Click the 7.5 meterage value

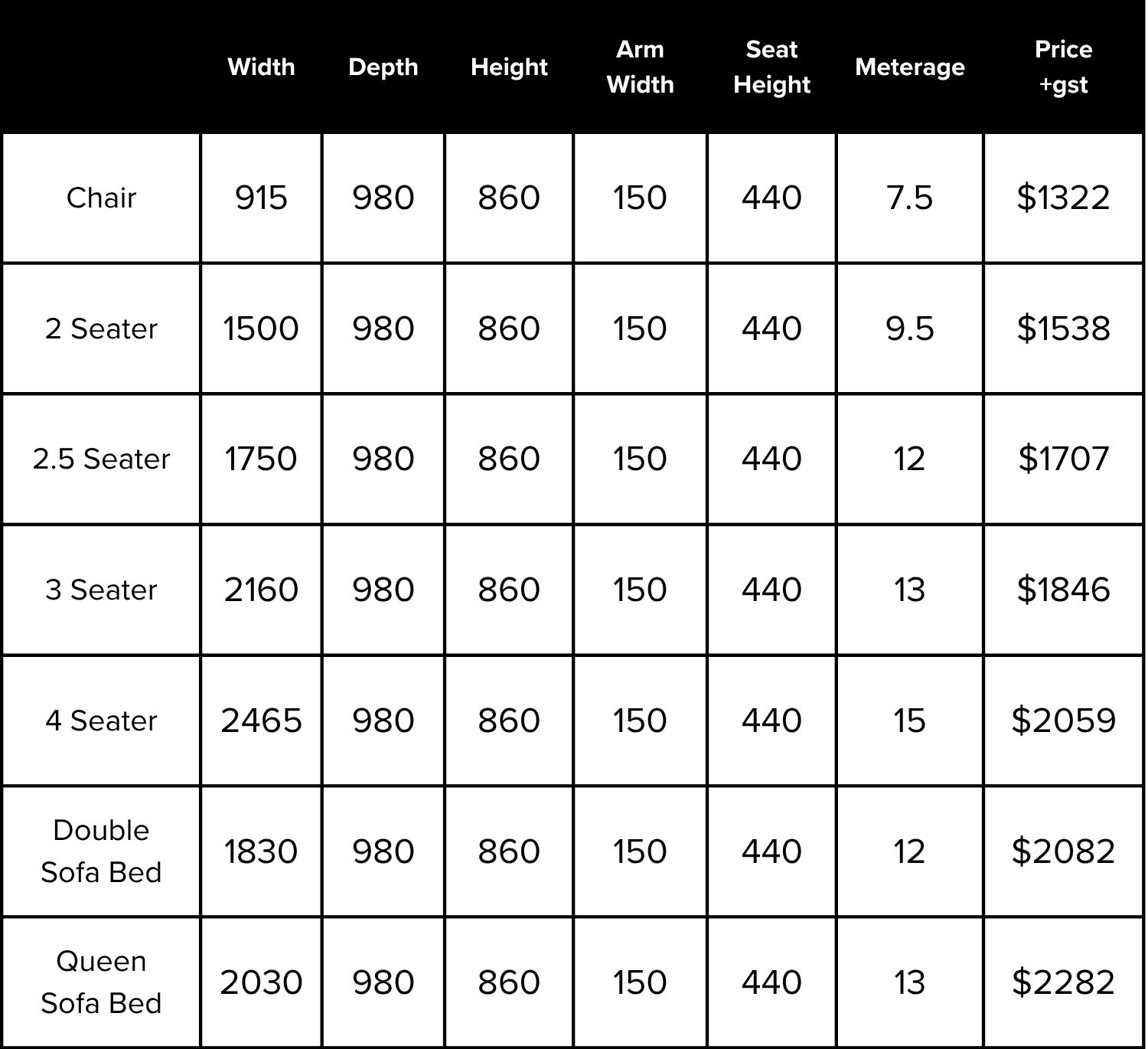(909, 198)
